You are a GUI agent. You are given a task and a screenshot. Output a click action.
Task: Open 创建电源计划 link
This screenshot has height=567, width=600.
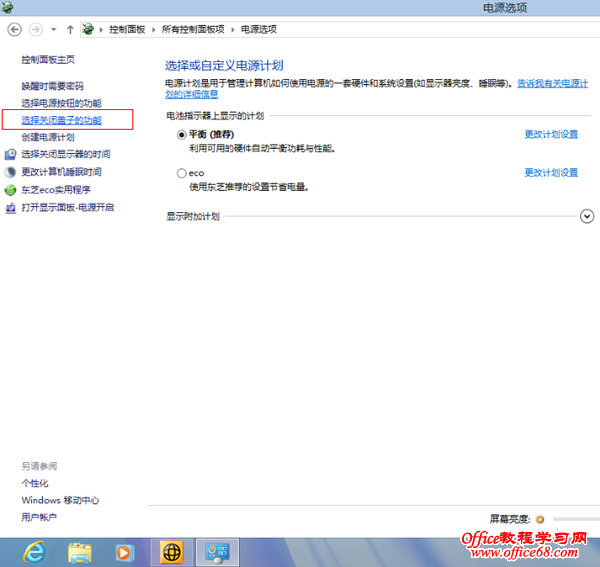(x=48, y=137)
